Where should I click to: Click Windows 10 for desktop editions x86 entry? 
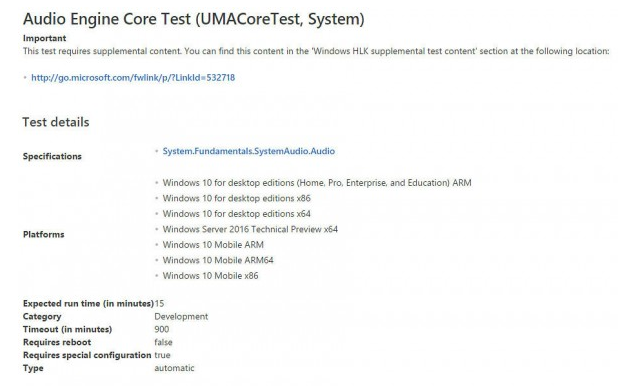pos(236,199)
